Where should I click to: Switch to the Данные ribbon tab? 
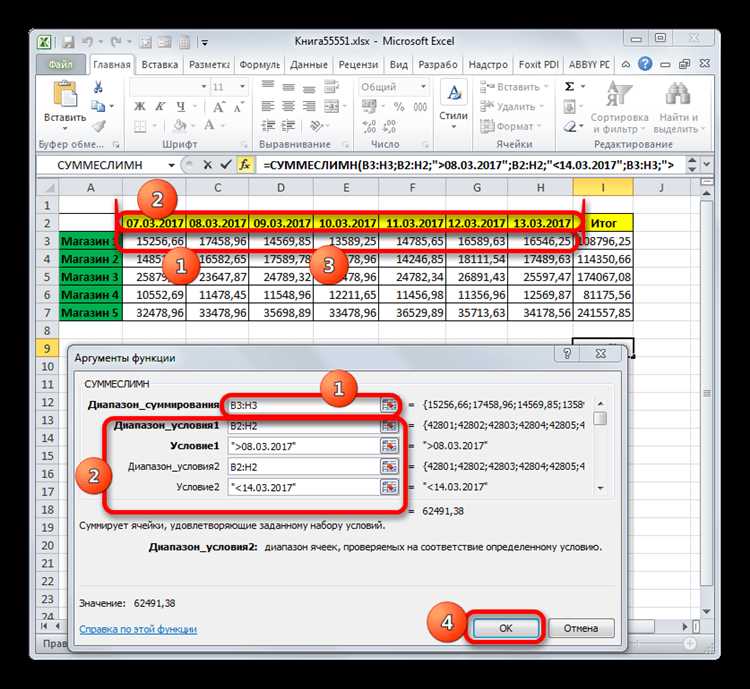[x=309, y=65]
